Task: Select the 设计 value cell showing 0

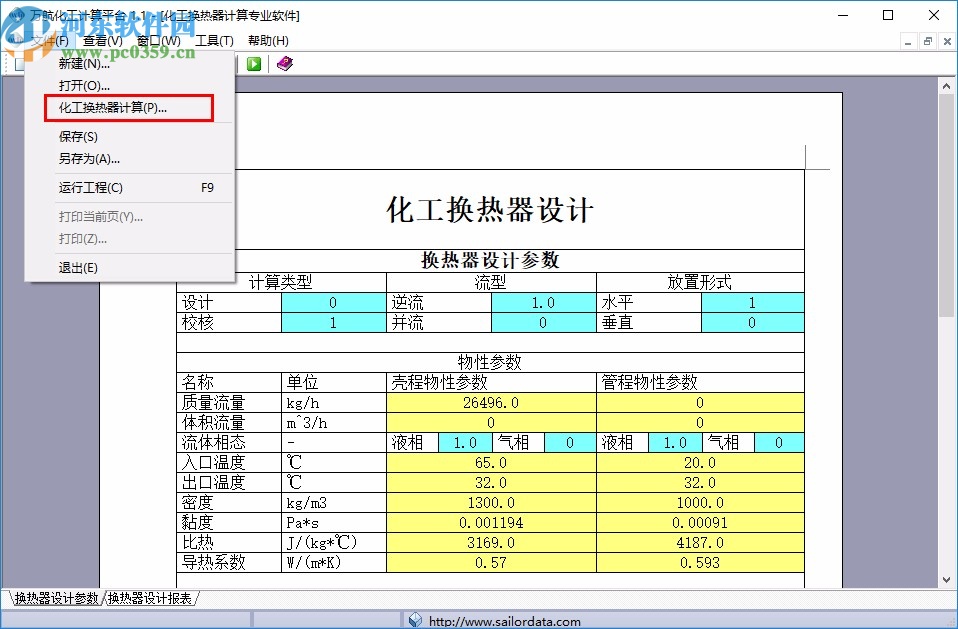Action: pyautogui.click(x=334, y=303)
